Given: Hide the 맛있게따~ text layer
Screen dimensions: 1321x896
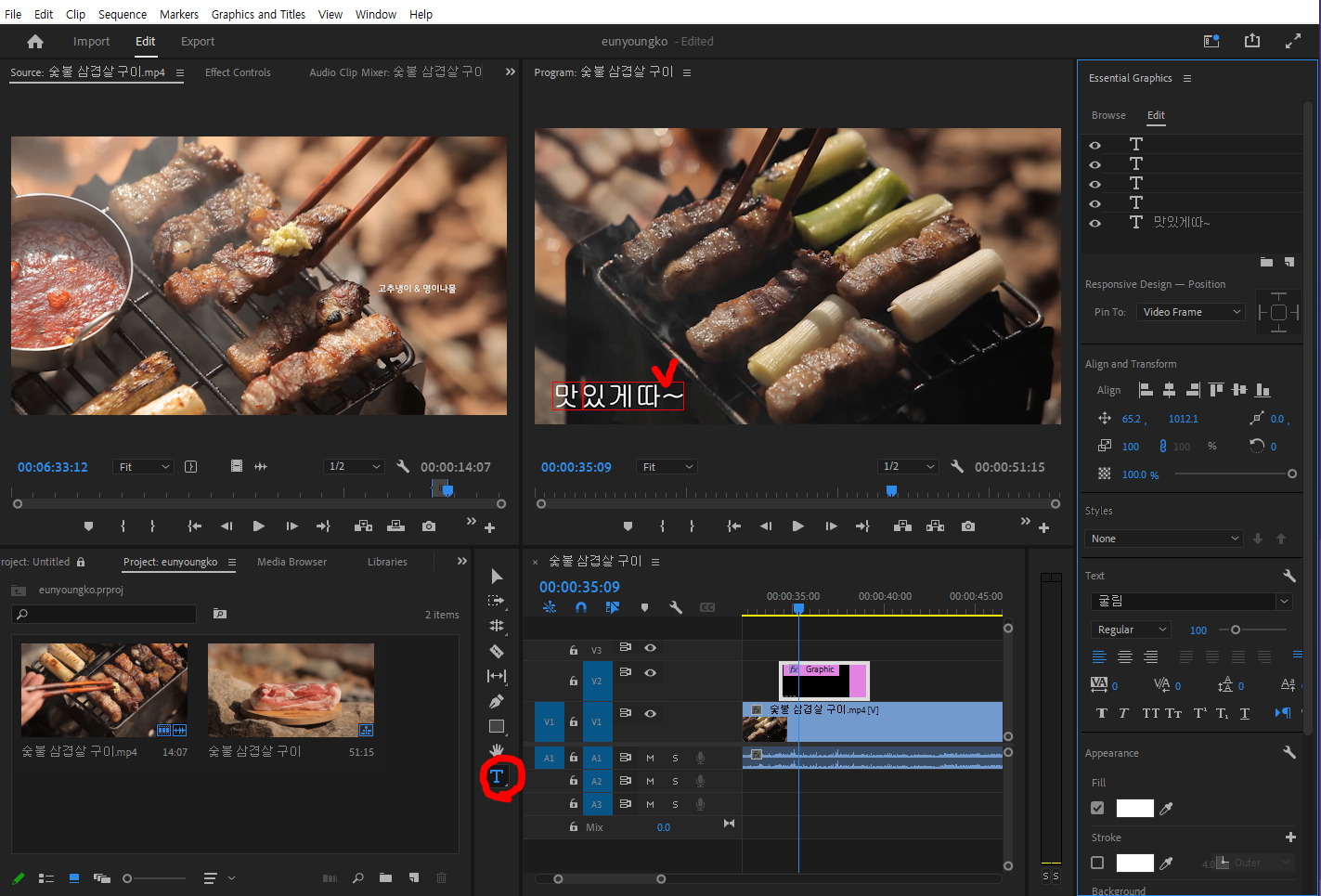Looking at the screenshot, I should click(1095, 223).
